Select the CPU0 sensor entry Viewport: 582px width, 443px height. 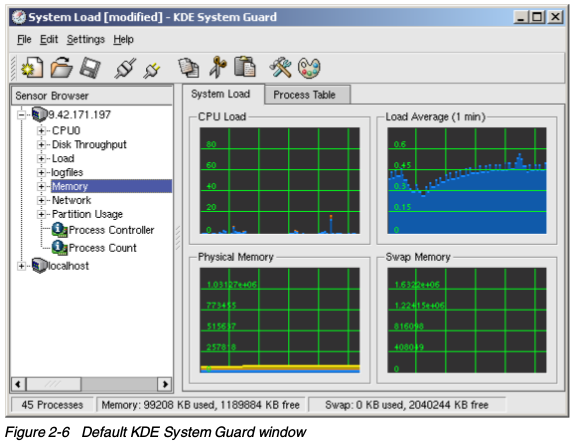[66, 131]
